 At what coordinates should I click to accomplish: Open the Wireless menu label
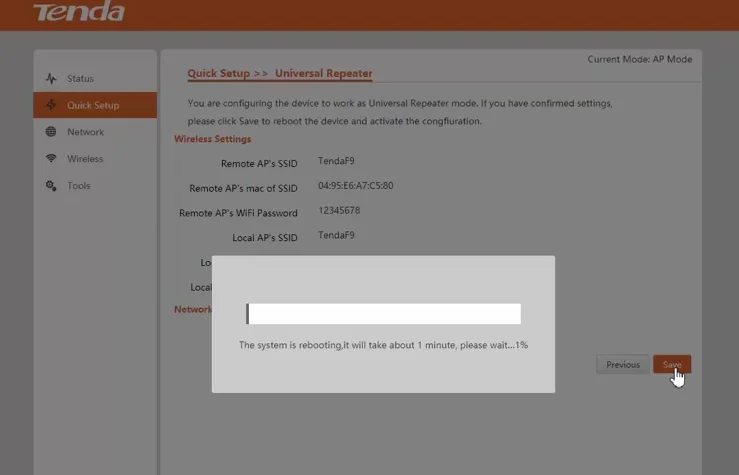[85, 159]
